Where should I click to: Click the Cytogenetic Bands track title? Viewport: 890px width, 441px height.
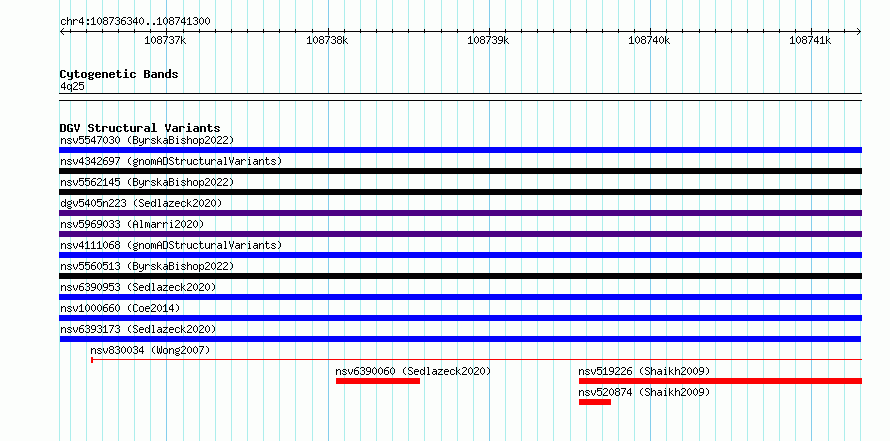(119, 74)
